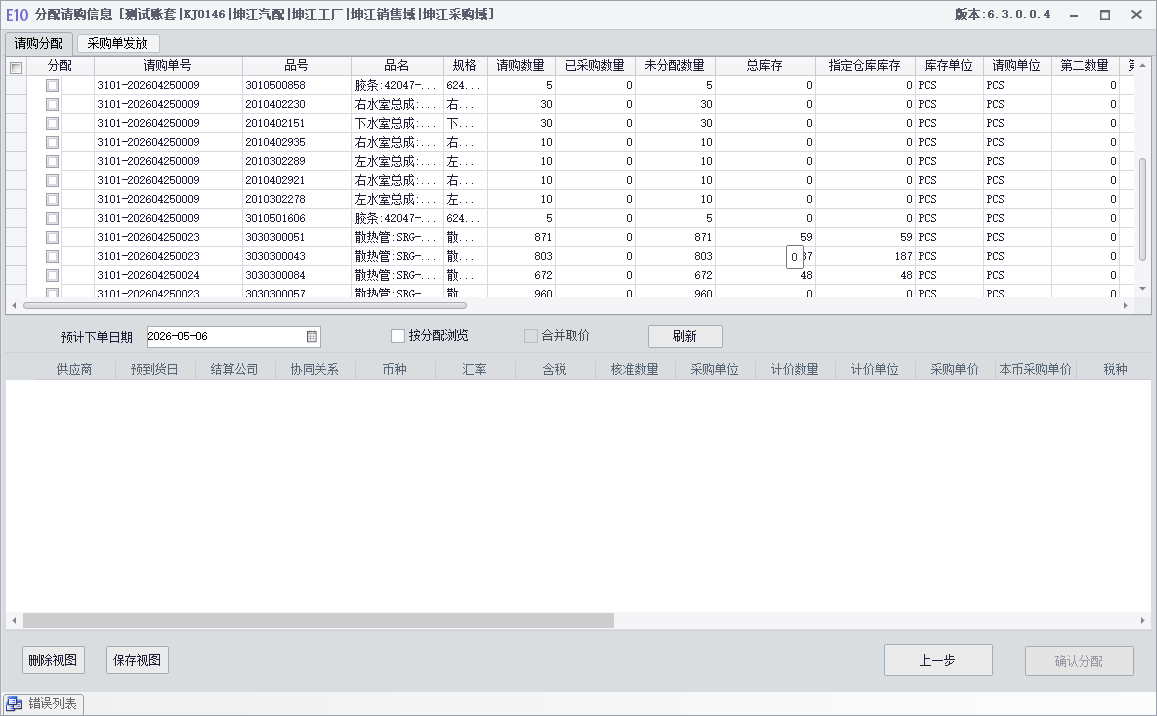Select 未分配数量 cell showing 803
Viewport: 1157px width, 716px height.
point(675,256)
